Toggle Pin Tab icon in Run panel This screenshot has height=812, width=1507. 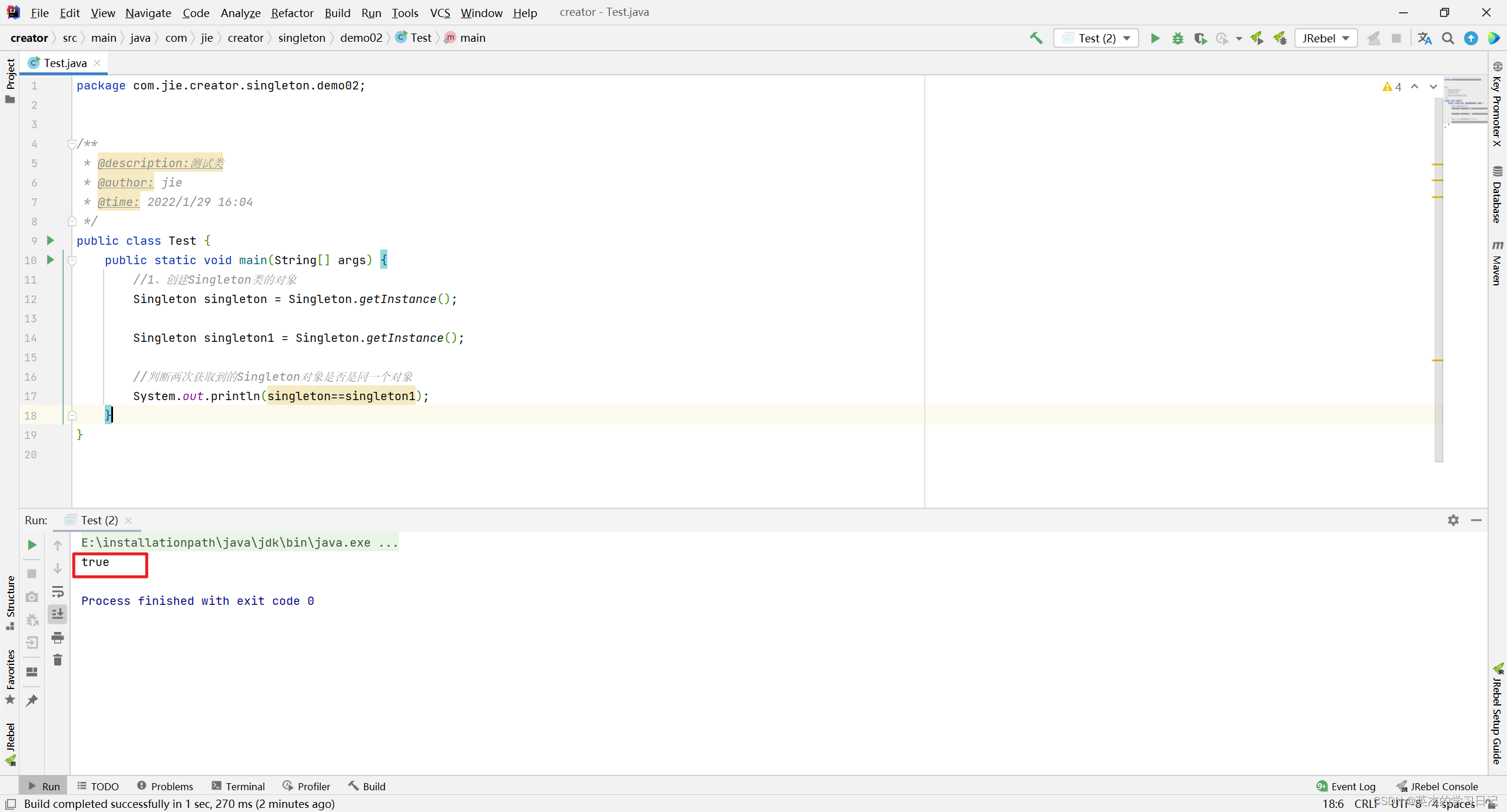click(32, 700)
